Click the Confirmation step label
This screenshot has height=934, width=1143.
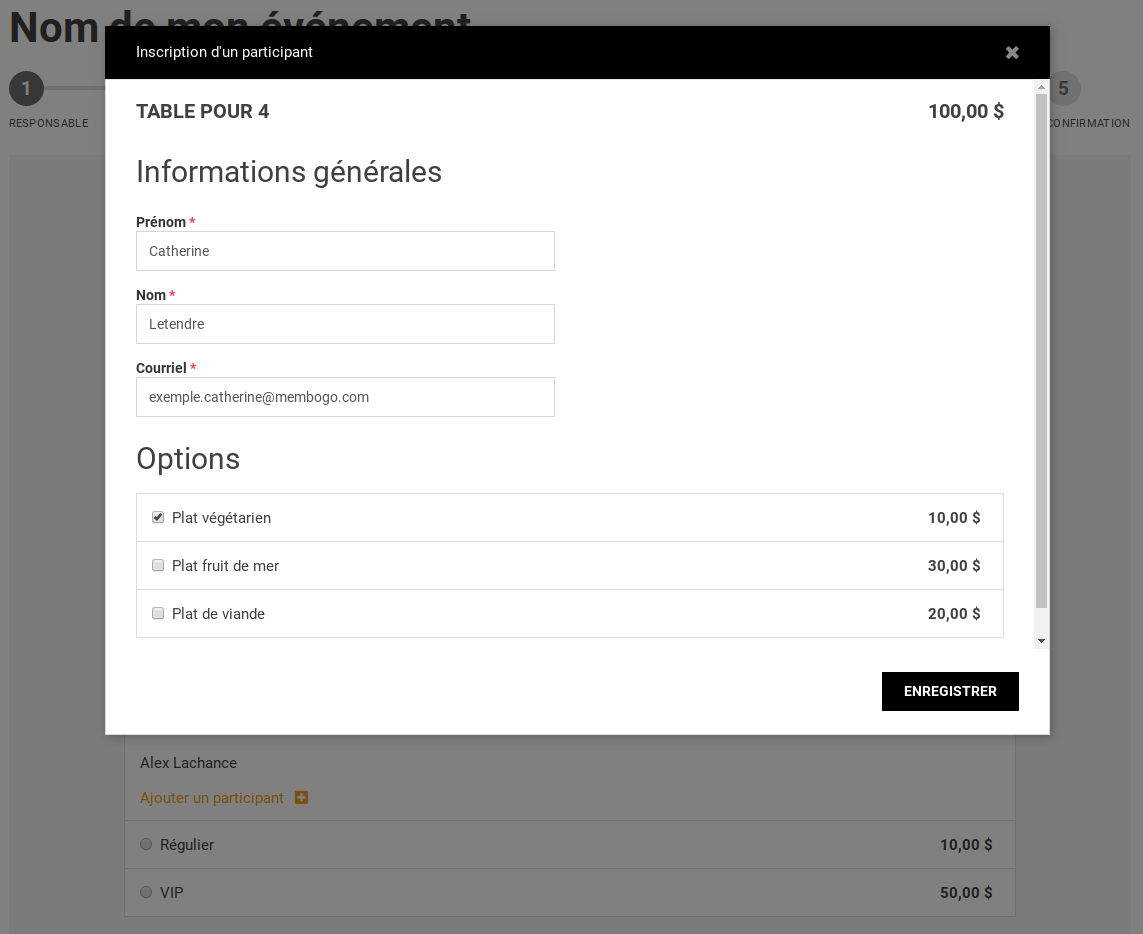pyautogui.click(x=1089, y=123)
